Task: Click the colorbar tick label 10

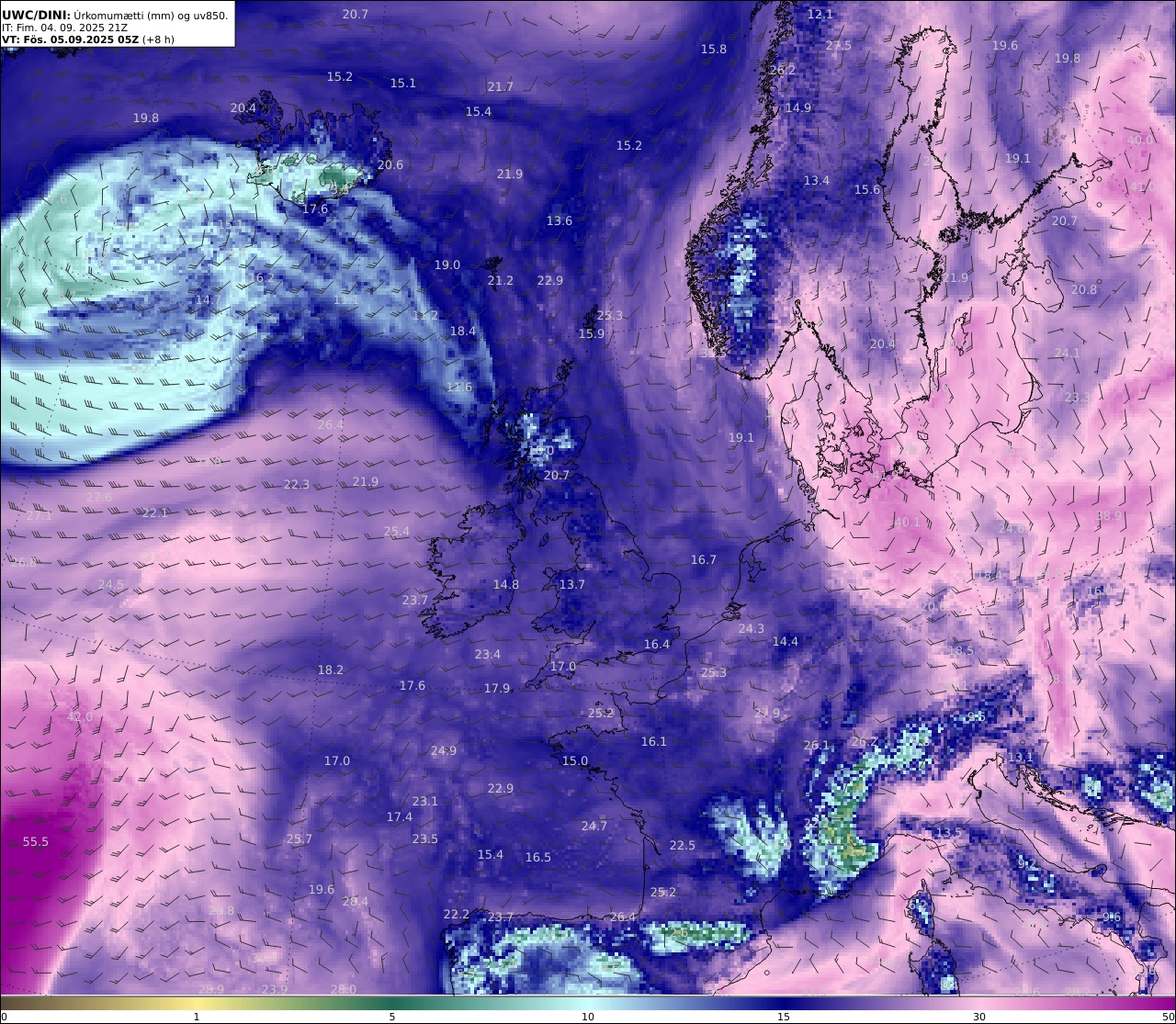Action: 588,1017
